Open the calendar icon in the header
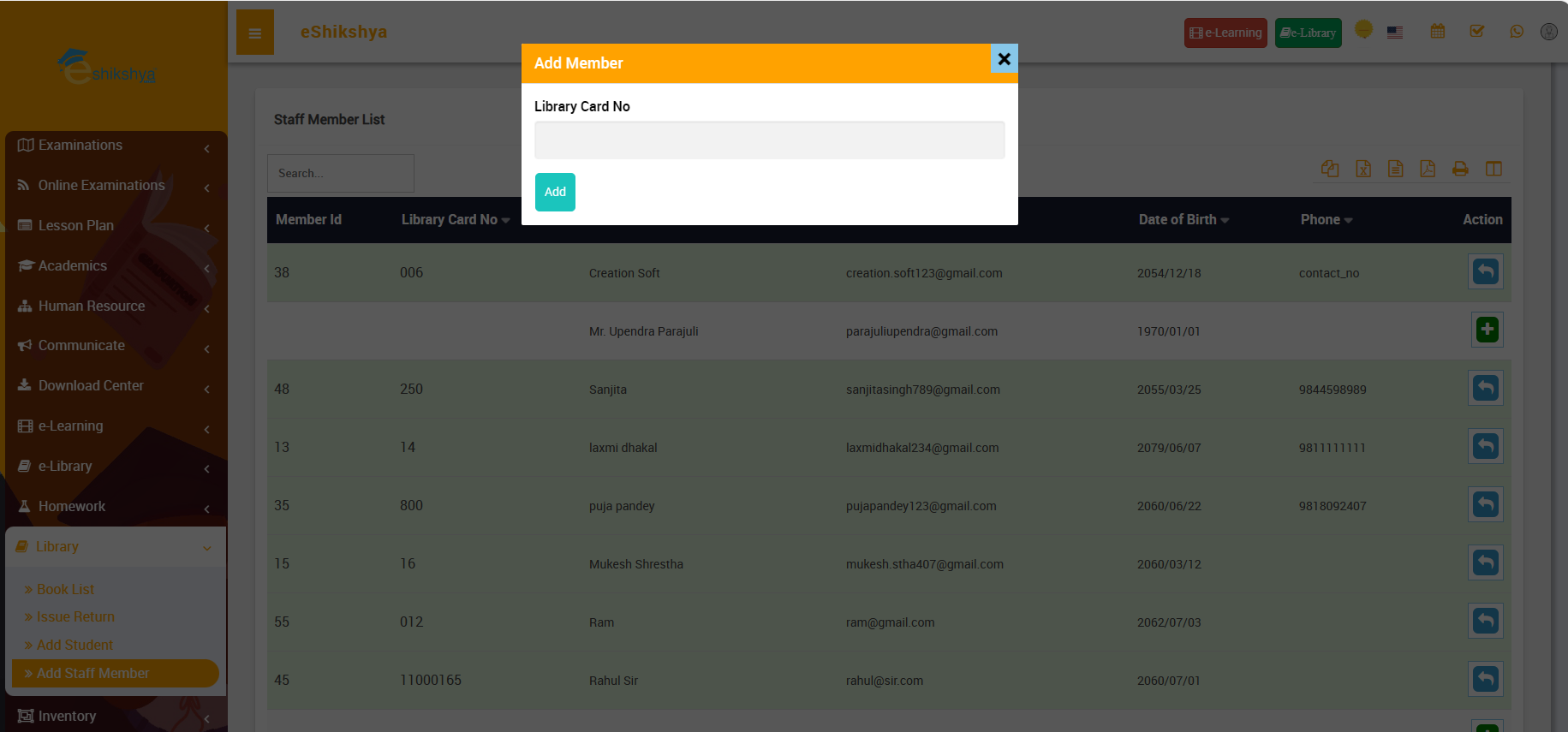The width and height of the screenshot is (1568, 732). click(1438, 32)
